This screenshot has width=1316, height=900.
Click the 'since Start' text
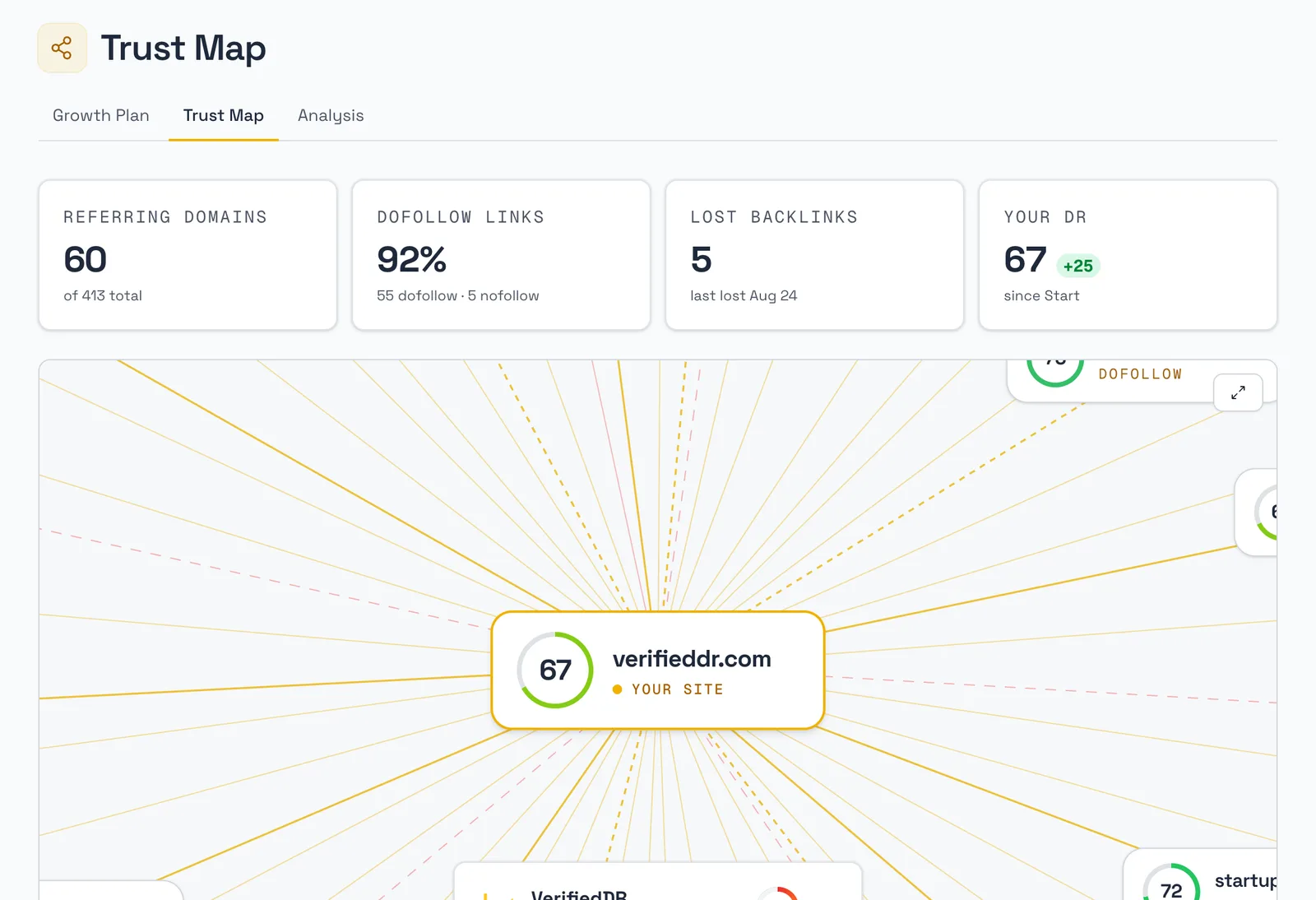pyautogui.click(x=1041, y=295)
